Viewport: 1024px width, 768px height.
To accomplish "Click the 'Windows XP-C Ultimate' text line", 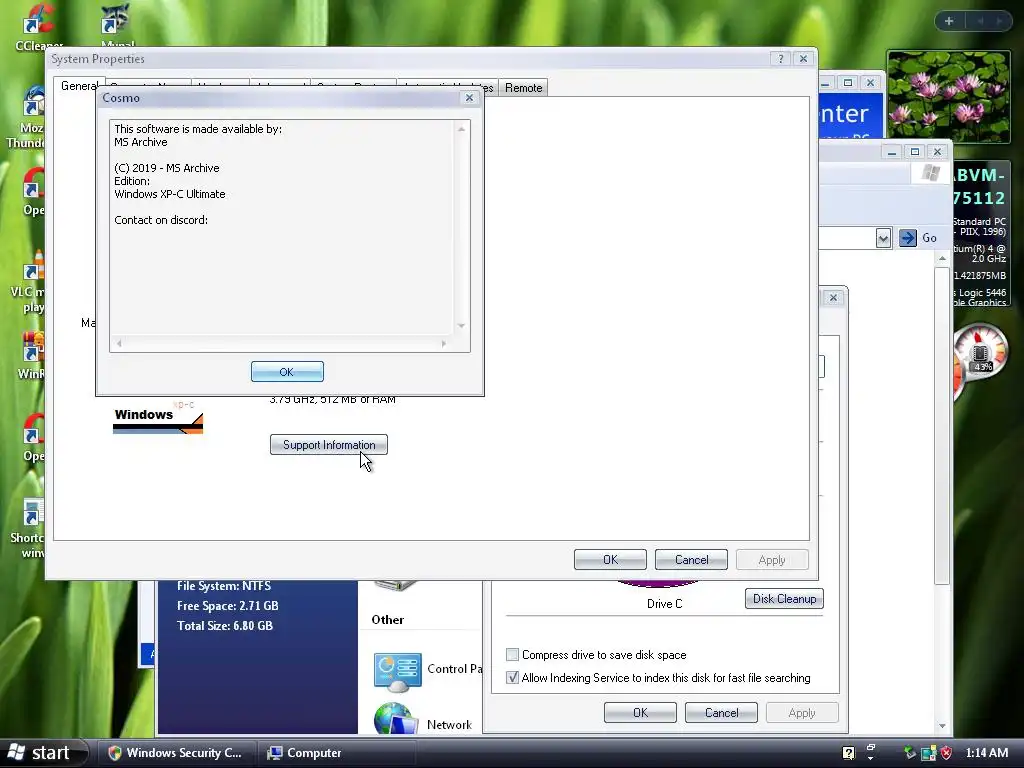I will coord(170,194).
